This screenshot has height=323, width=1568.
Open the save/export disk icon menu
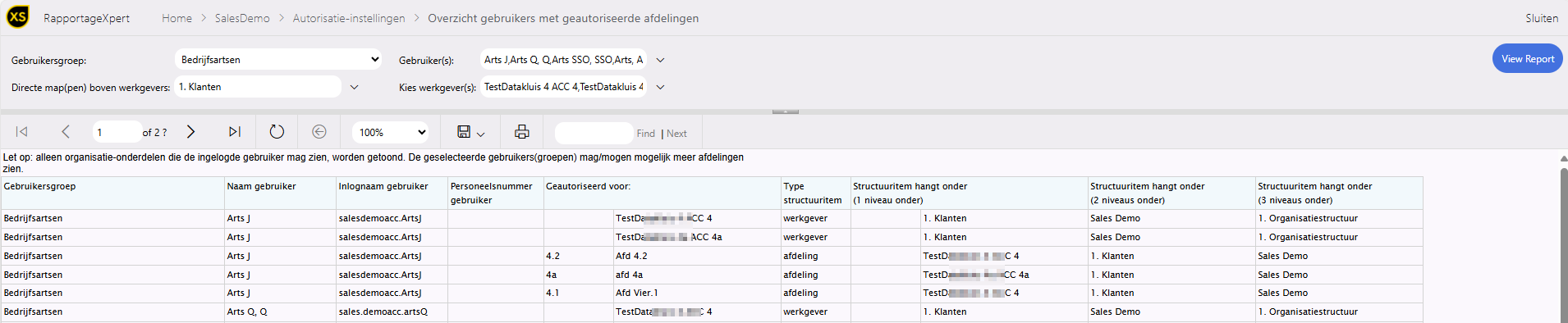point(470,132)
